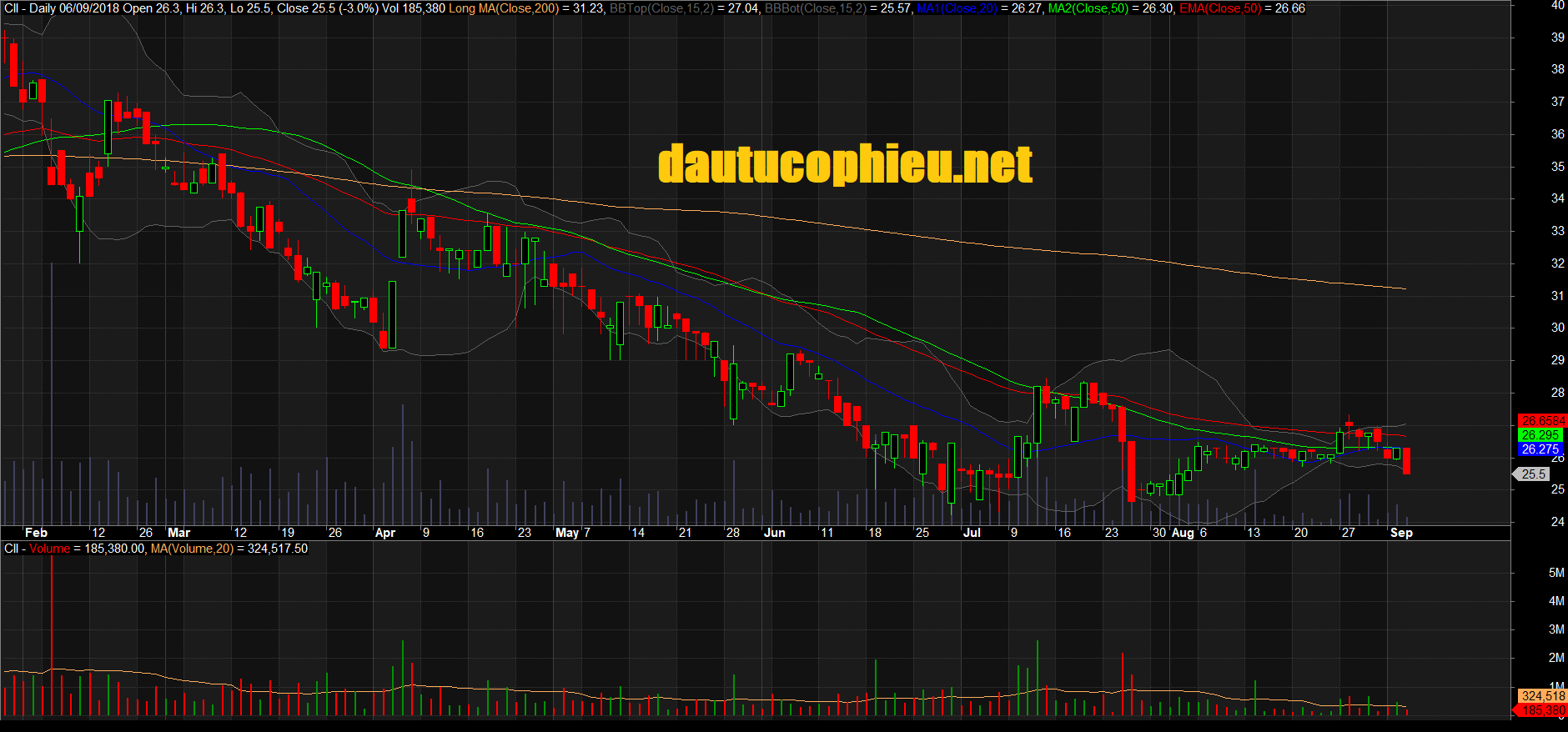Click the Volume label in lower pane

[50, 549]
